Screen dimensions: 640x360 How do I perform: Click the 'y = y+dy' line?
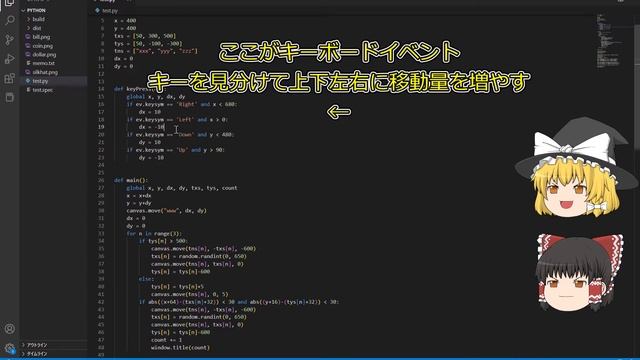[x=139, y=203]
